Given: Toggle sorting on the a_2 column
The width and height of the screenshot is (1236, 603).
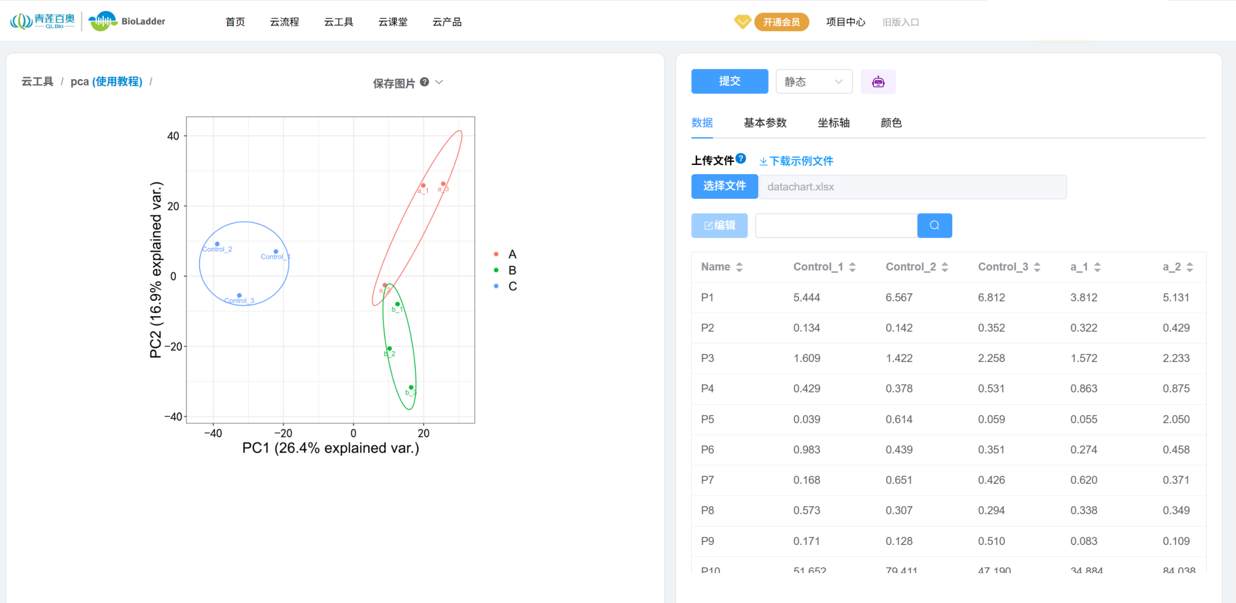Looking at the screenshot, I should pyautogui.click(x=1189, y=267).
